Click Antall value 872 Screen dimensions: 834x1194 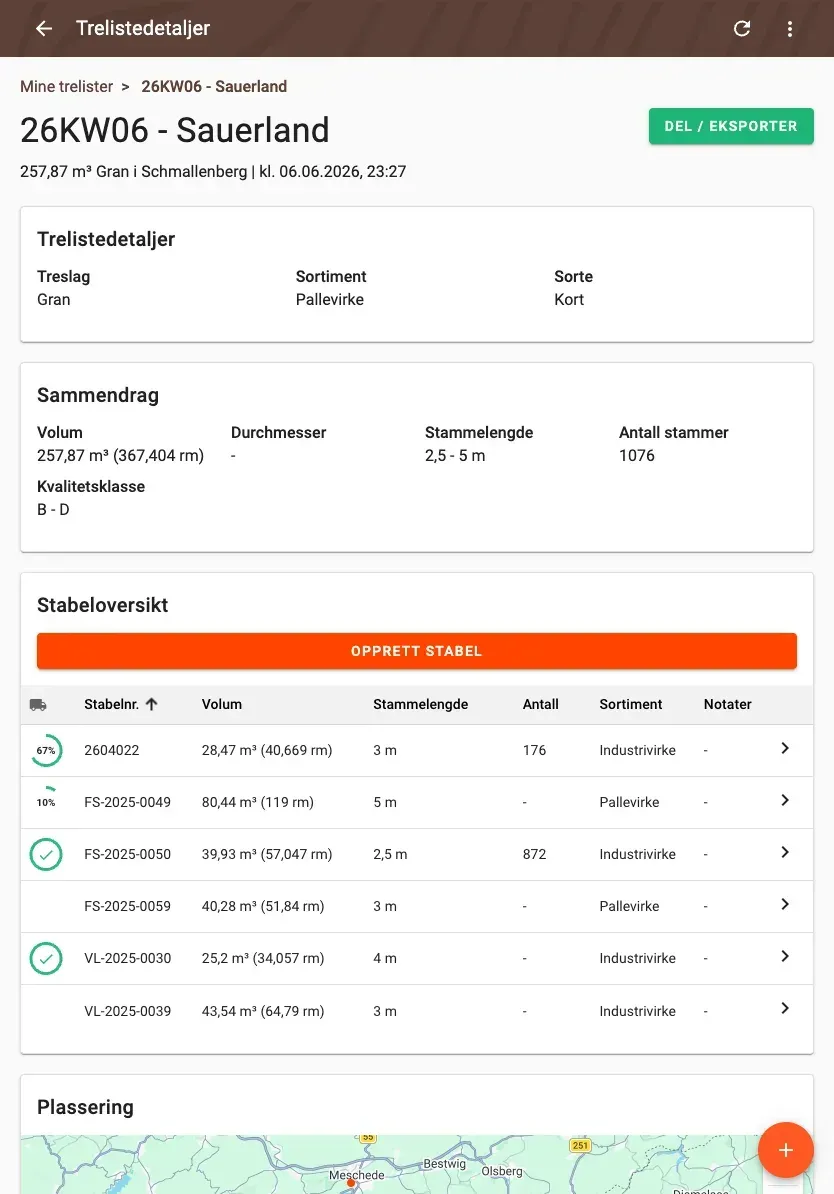[534, 854]
